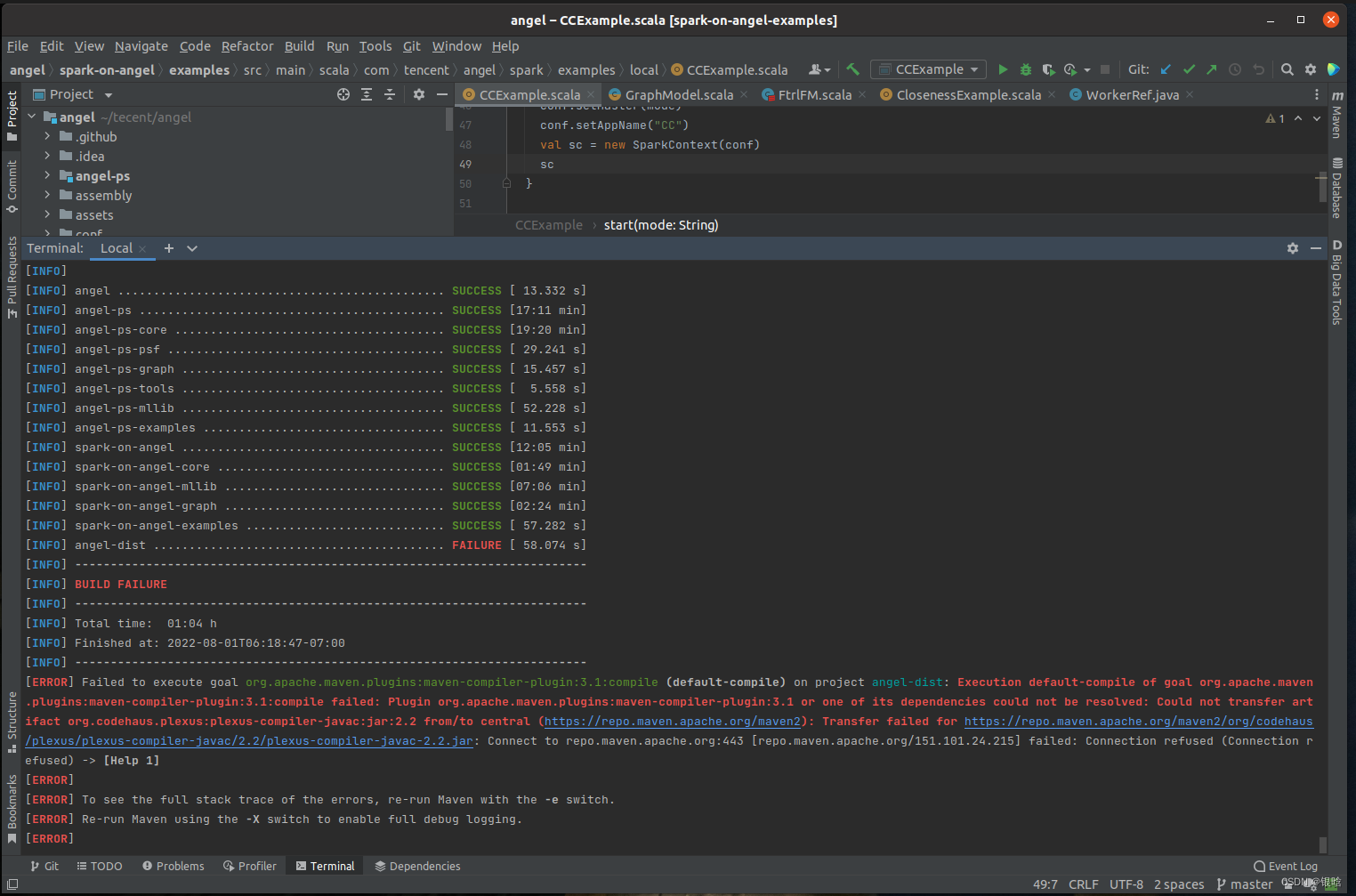Click the warning indicator in editor
The image size is (1356, 896).
pyautogui.click(x=1275, y=118)
